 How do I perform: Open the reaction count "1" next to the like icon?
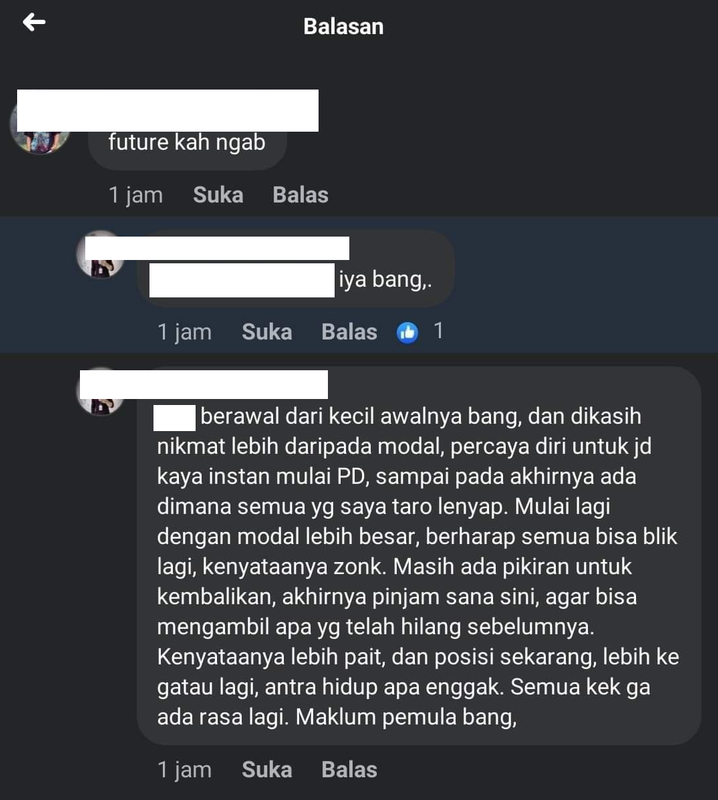tap(438, 331)
